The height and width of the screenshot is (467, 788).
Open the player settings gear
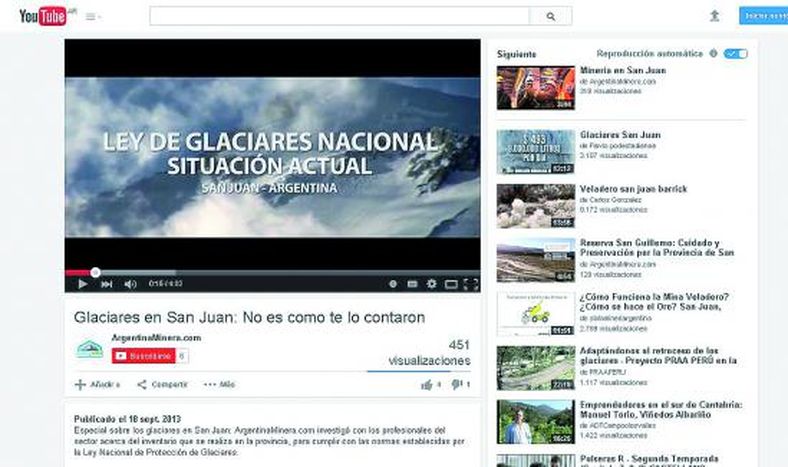pos(431,284)
